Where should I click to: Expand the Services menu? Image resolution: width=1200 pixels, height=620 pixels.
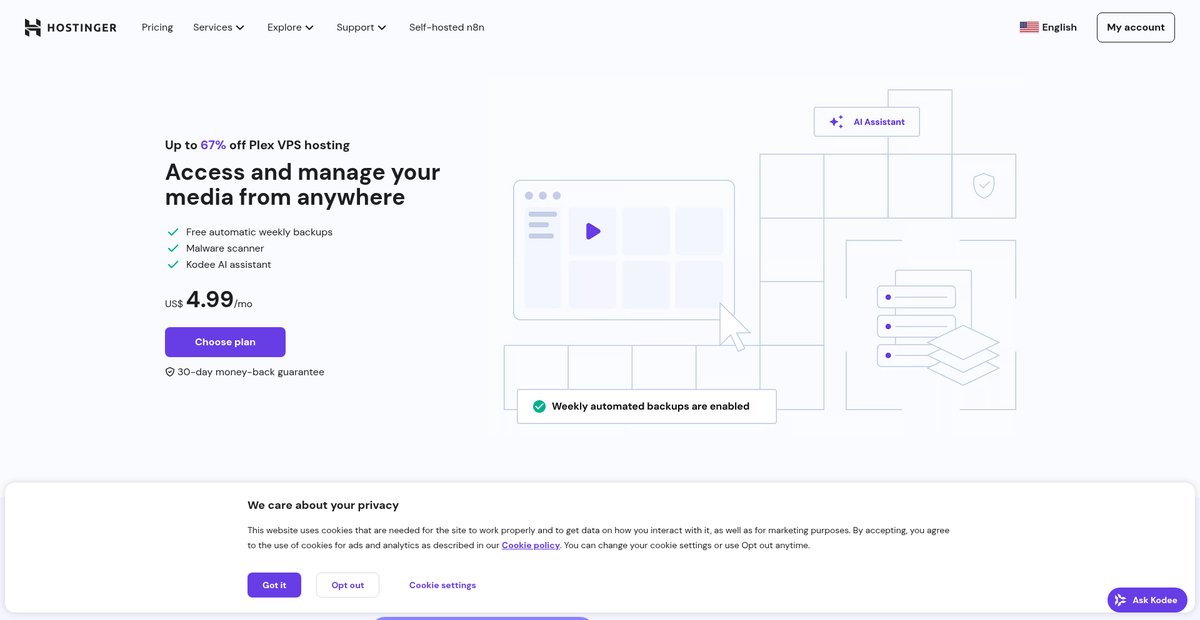(218, 27)
